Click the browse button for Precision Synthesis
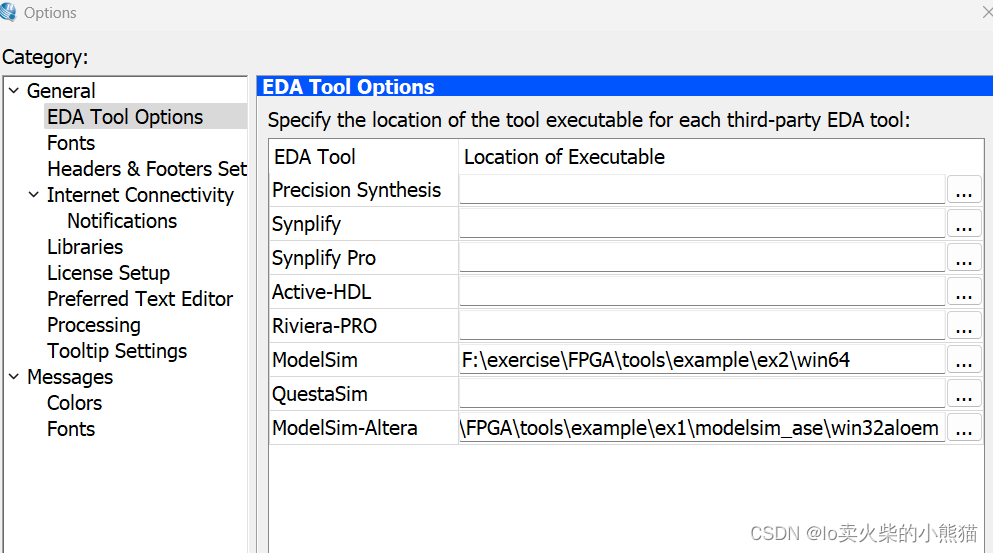 pyautogui.click(x=964, y=190)
